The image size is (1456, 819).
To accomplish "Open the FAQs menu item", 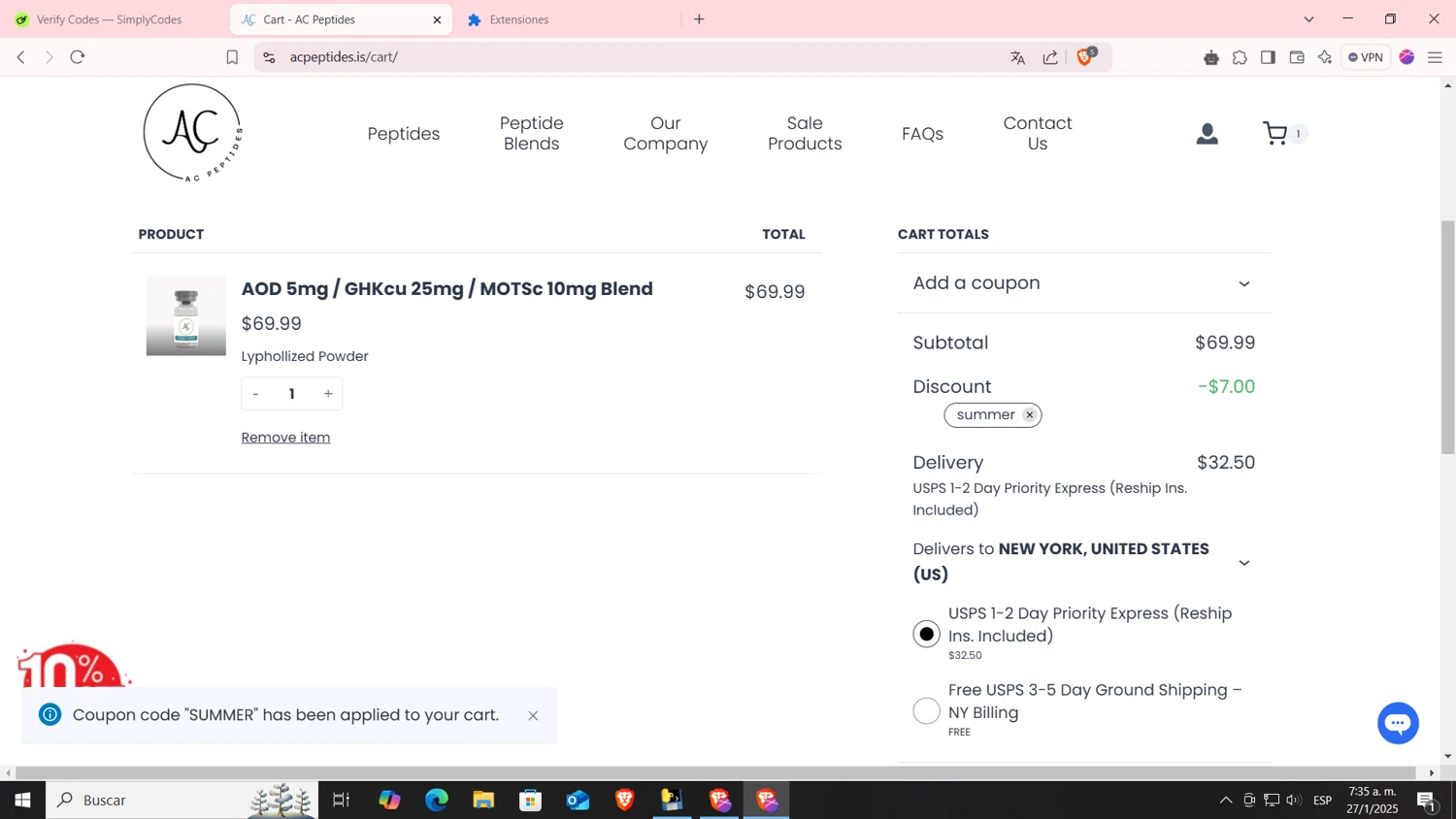I will [922, 134].
